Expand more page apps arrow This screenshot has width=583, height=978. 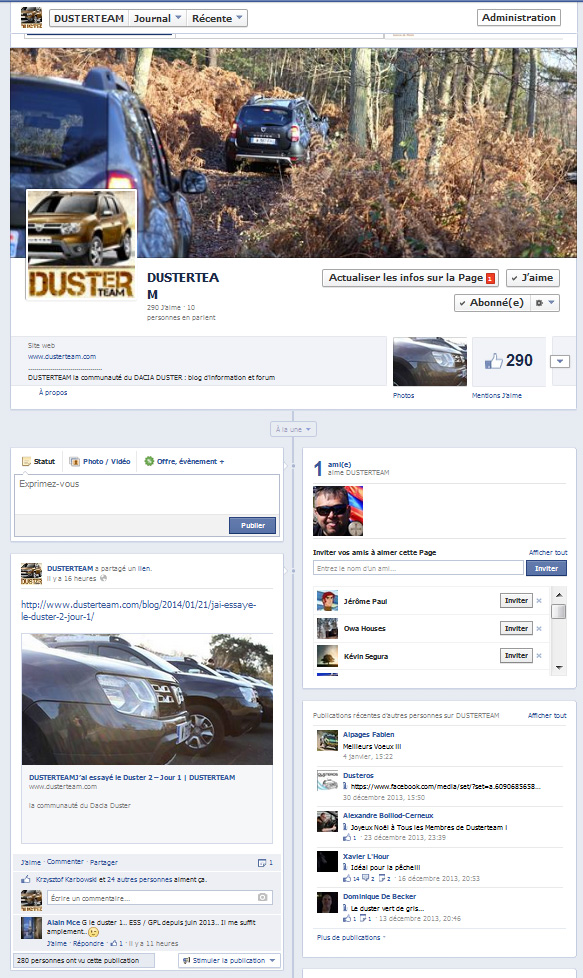(x=560, y=362)
